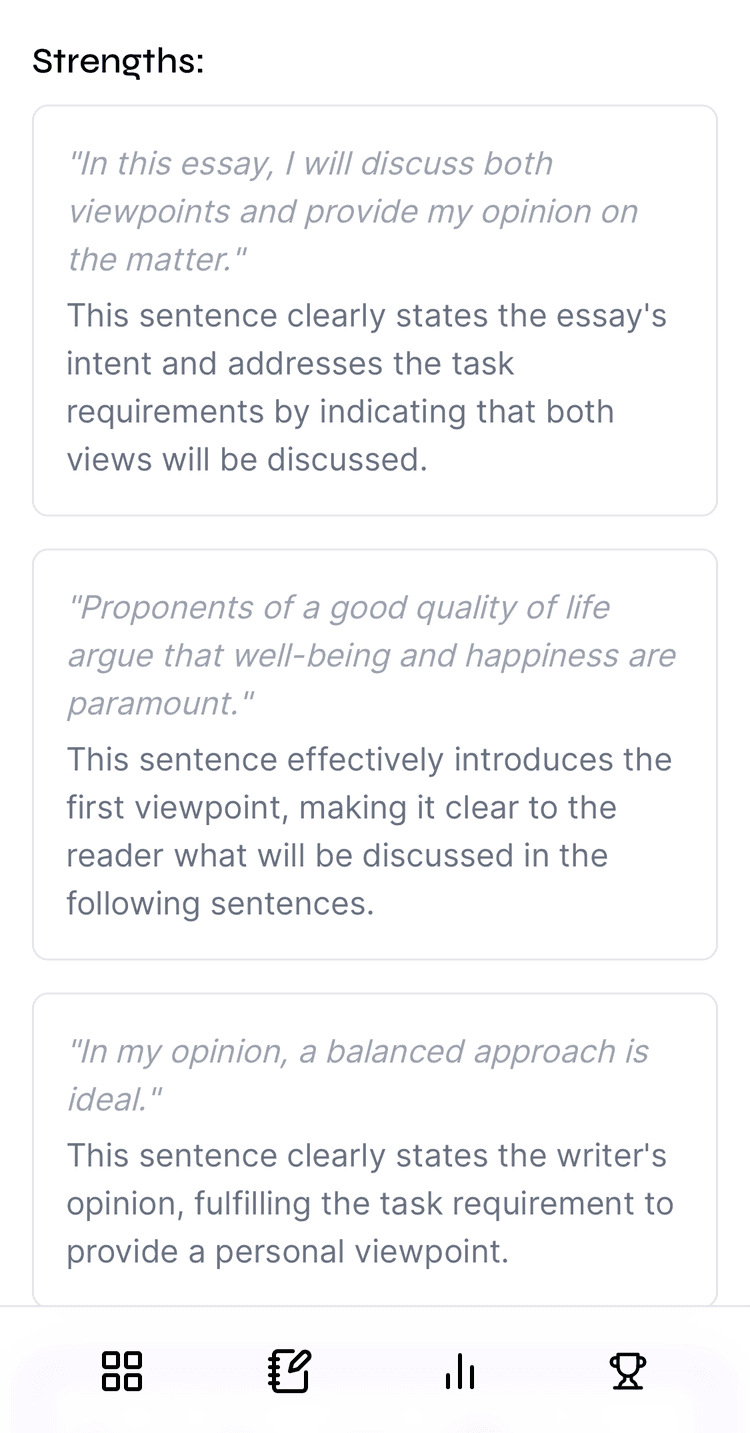Click the "following sentences." line

click(x=220, y=904)
